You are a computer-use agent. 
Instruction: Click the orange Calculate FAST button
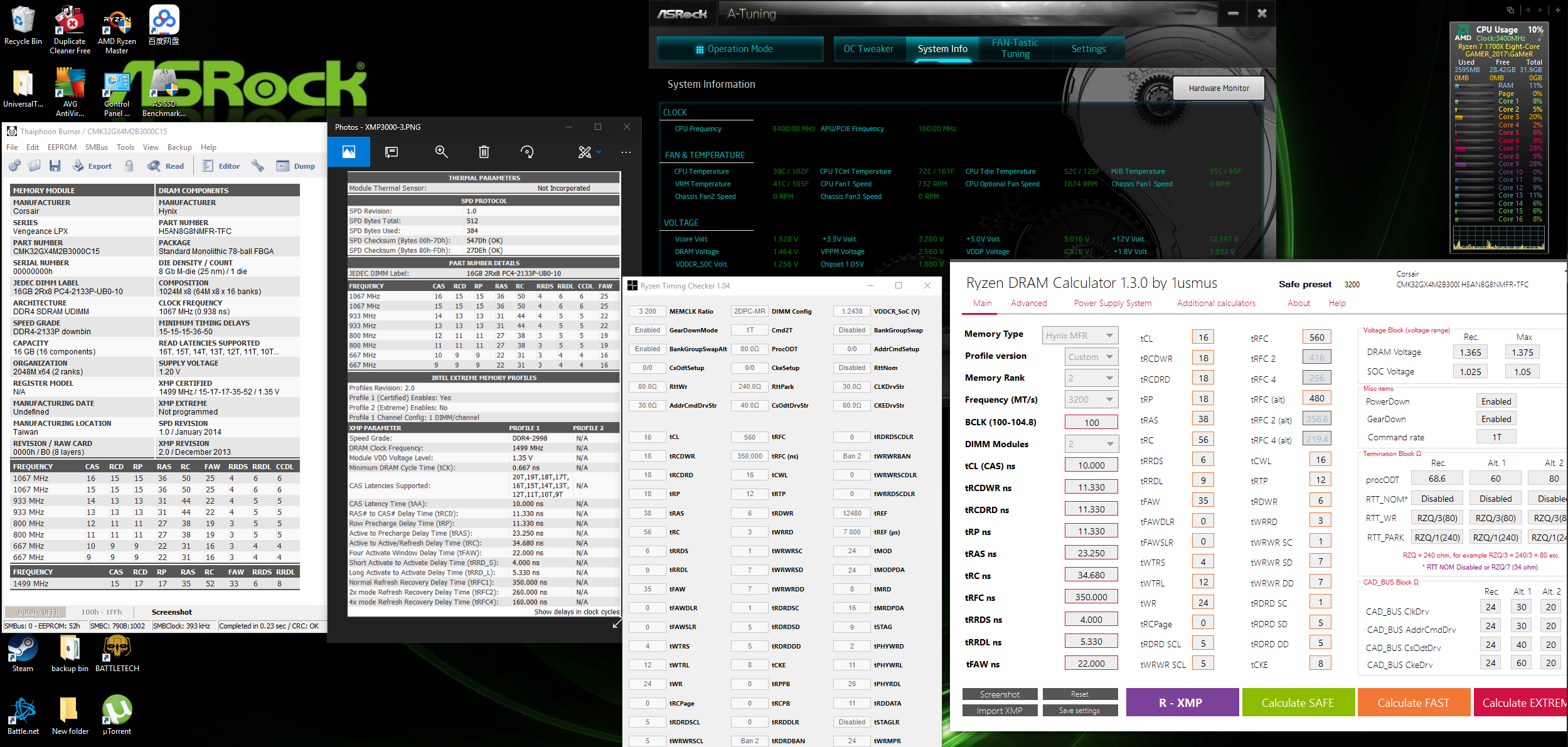tap(1414, 702)
